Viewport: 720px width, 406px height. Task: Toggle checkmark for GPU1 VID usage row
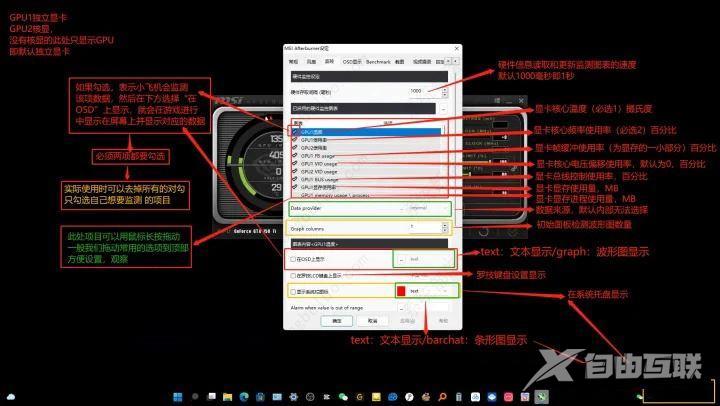[x=295, y=164]
